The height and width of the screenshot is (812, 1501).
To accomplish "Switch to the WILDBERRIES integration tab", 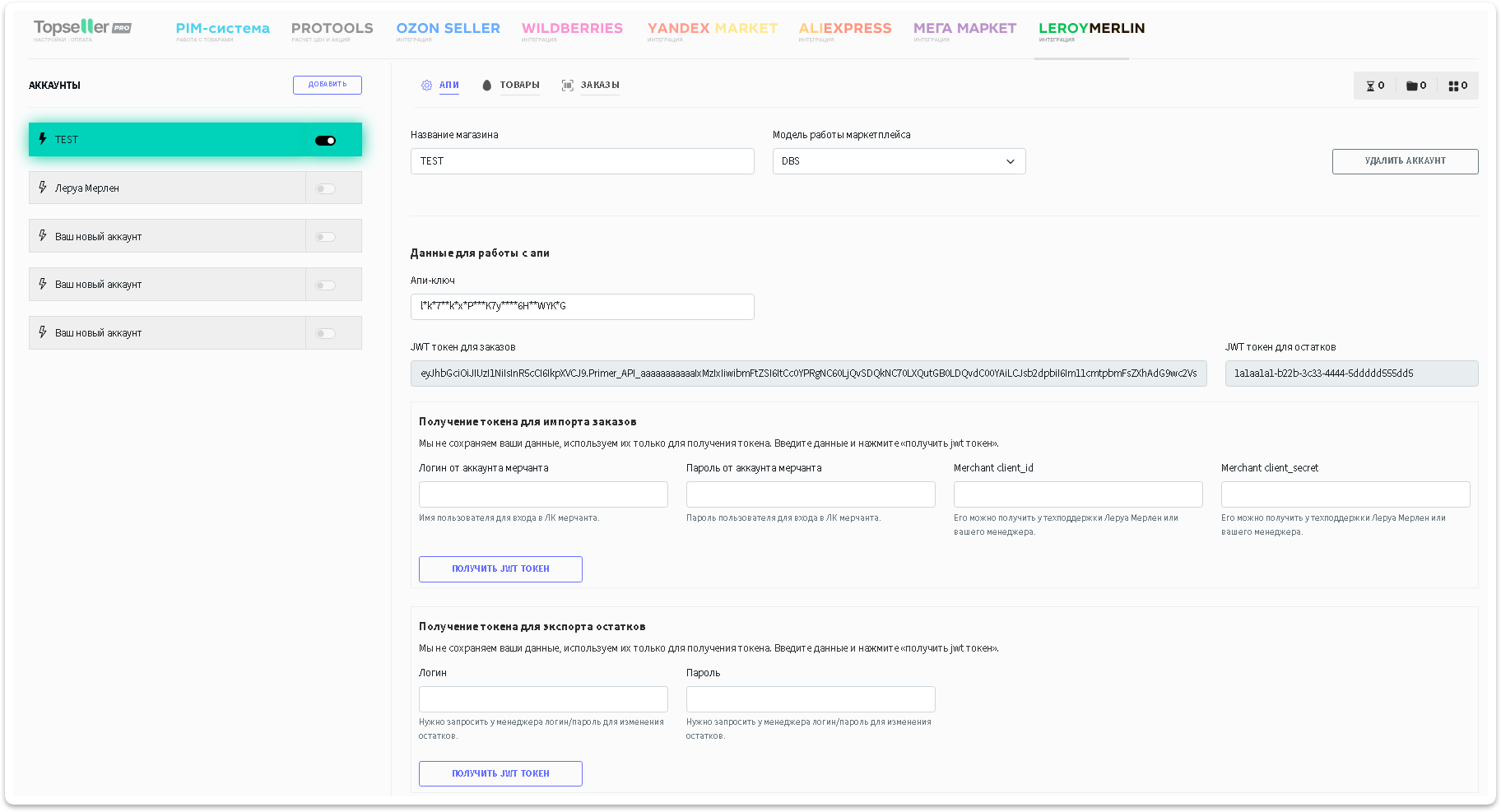I will pyautogui.click(x=572, y=28).
